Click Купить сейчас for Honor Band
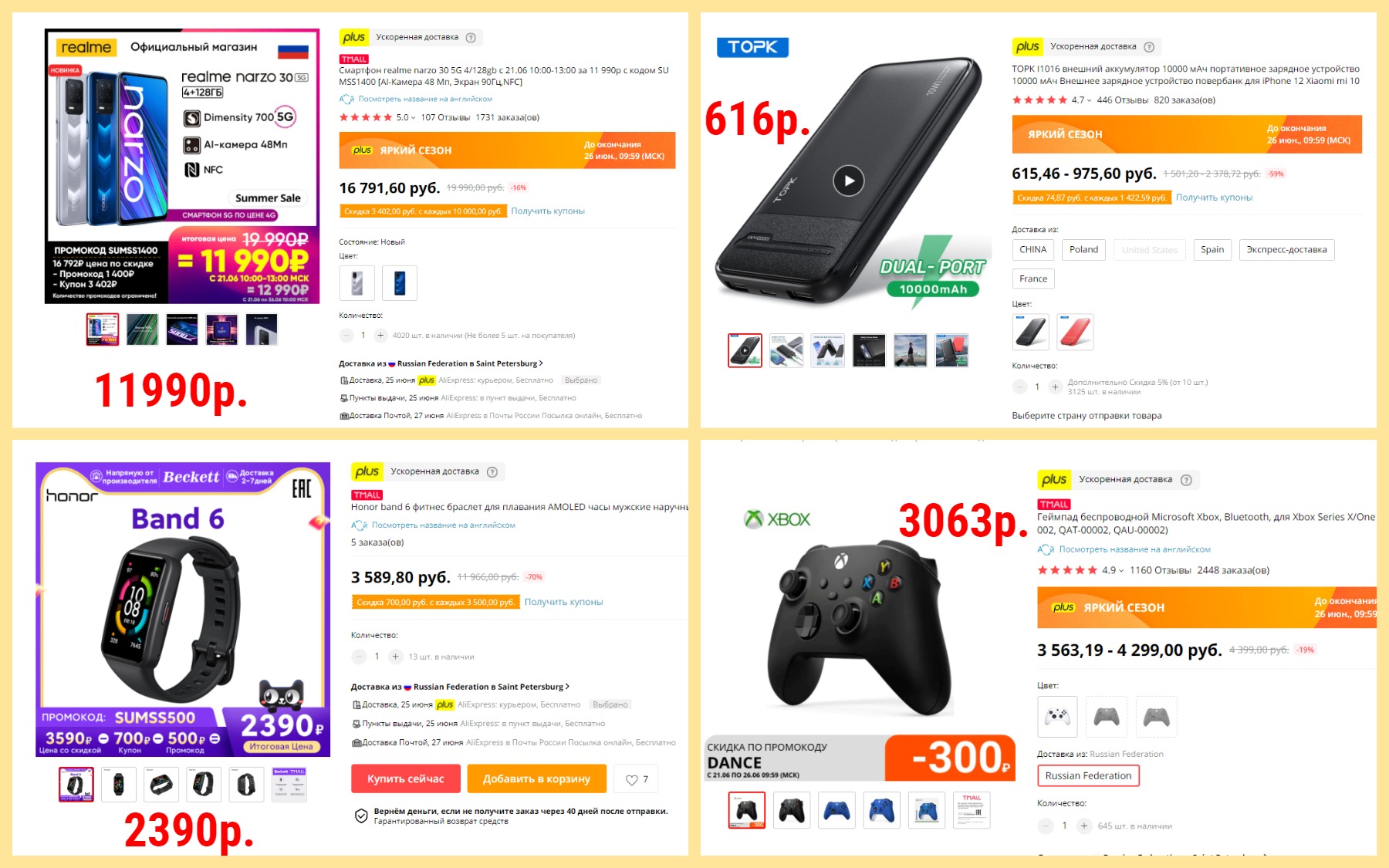 point(406,778)
